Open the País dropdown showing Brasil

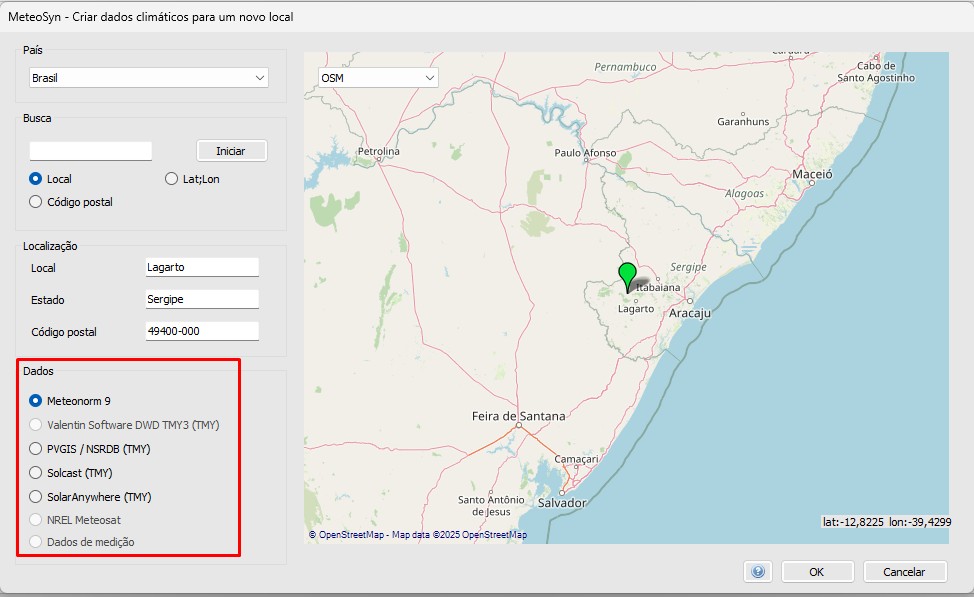point(149,78)
